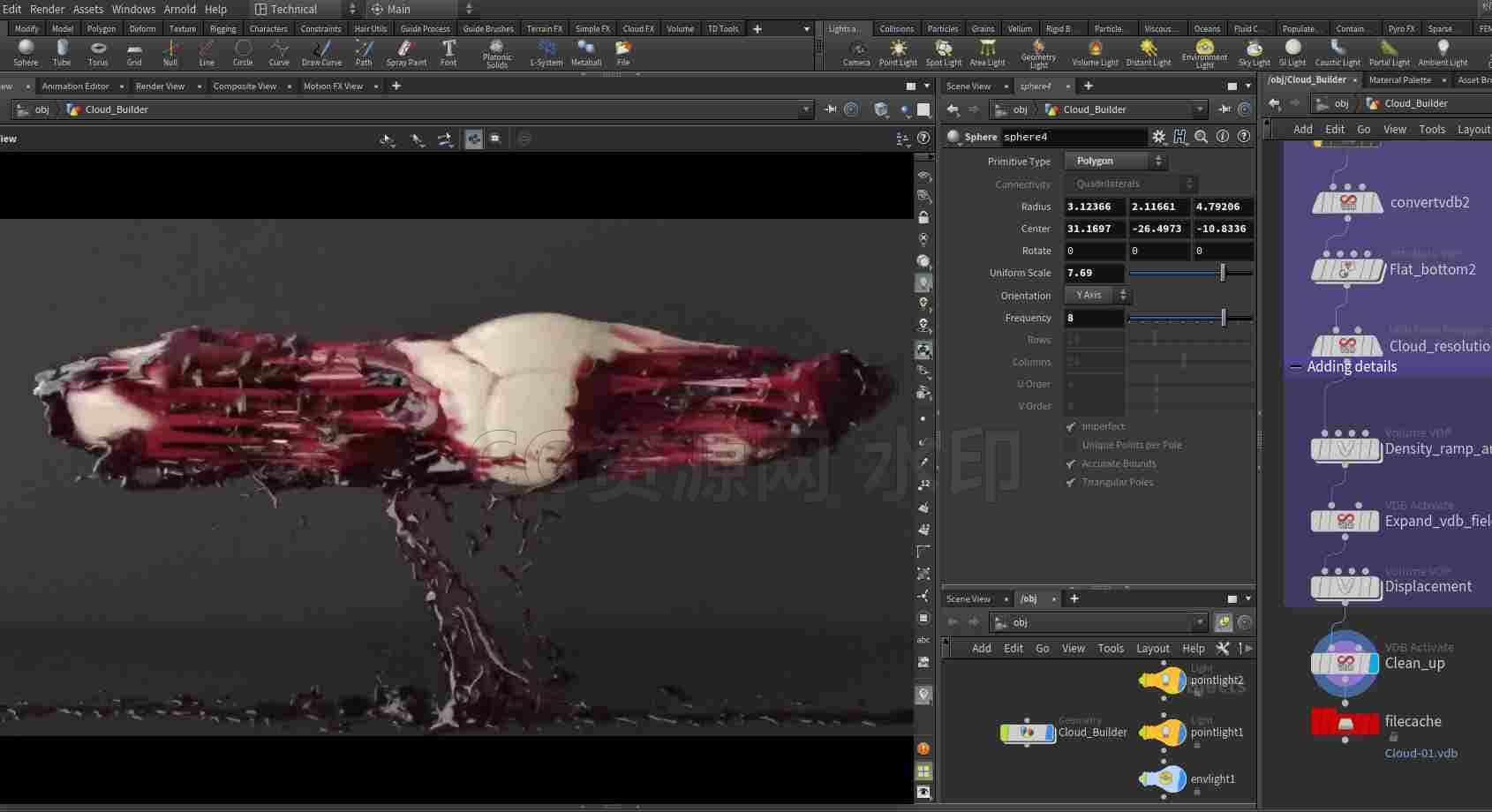Select the Torus shelf tool
Viewport: 1492px width, 812px height.
click(98, 53)
